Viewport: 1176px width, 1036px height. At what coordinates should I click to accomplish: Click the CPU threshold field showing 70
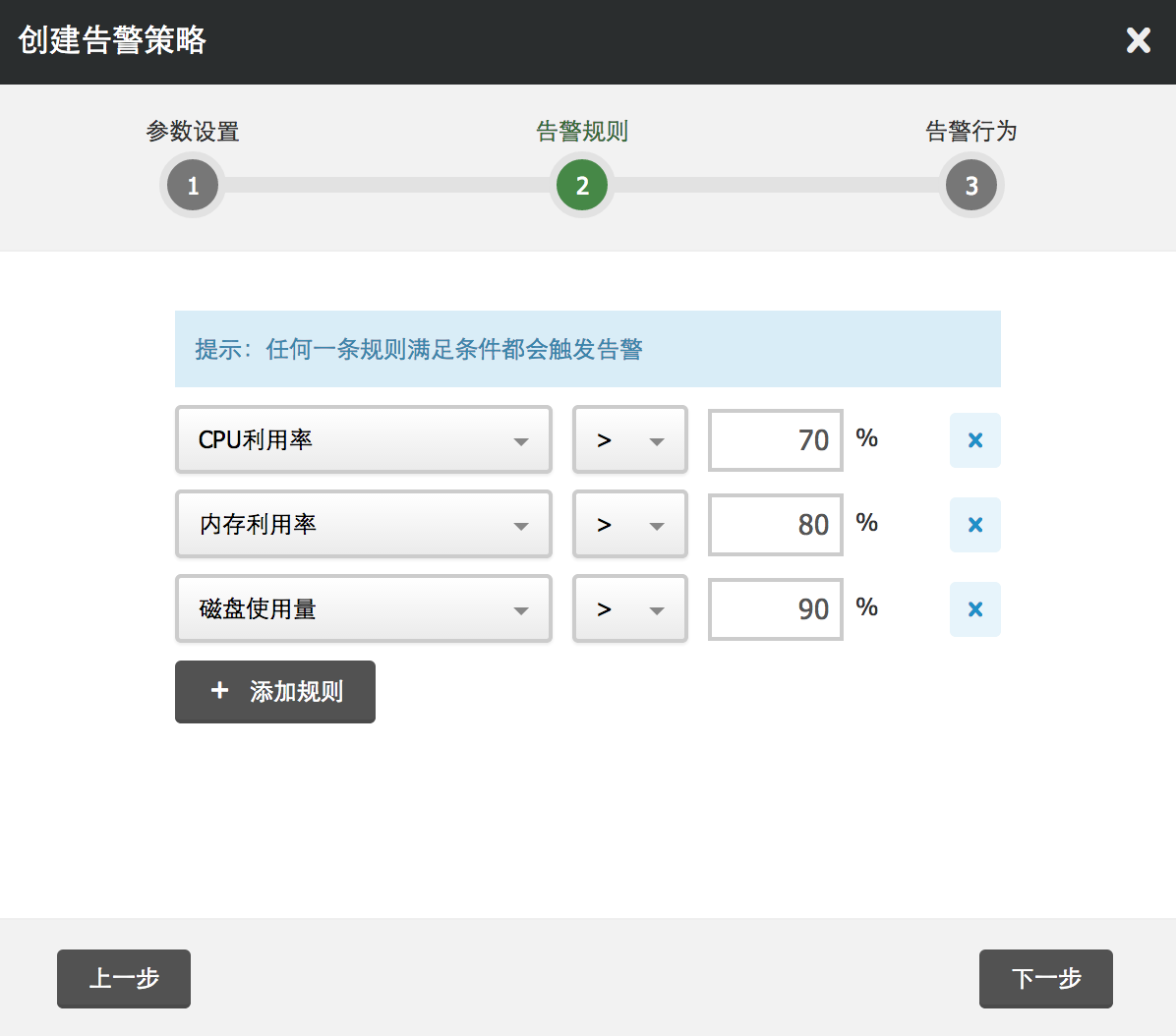(775, 440)
